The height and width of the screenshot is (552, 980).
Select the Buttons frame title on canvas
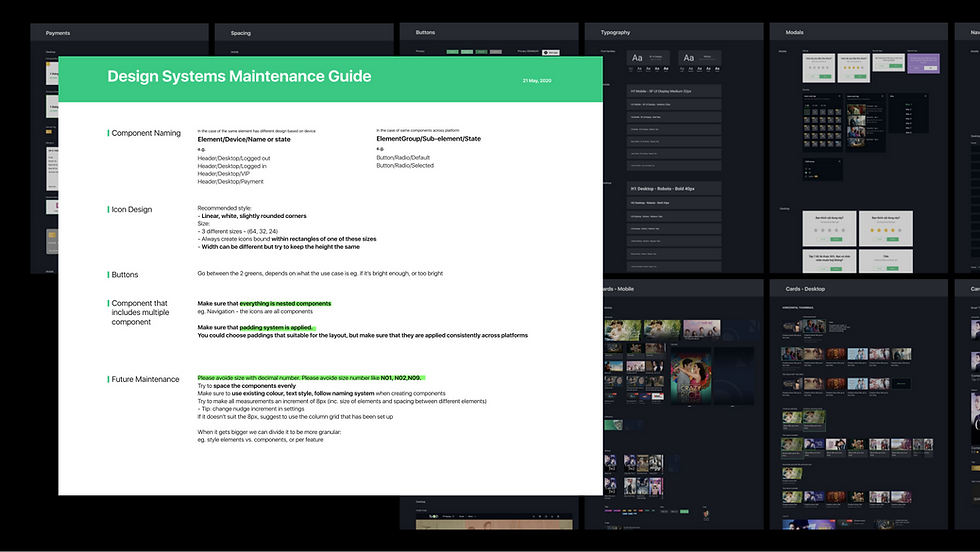(x=425, y=33)
